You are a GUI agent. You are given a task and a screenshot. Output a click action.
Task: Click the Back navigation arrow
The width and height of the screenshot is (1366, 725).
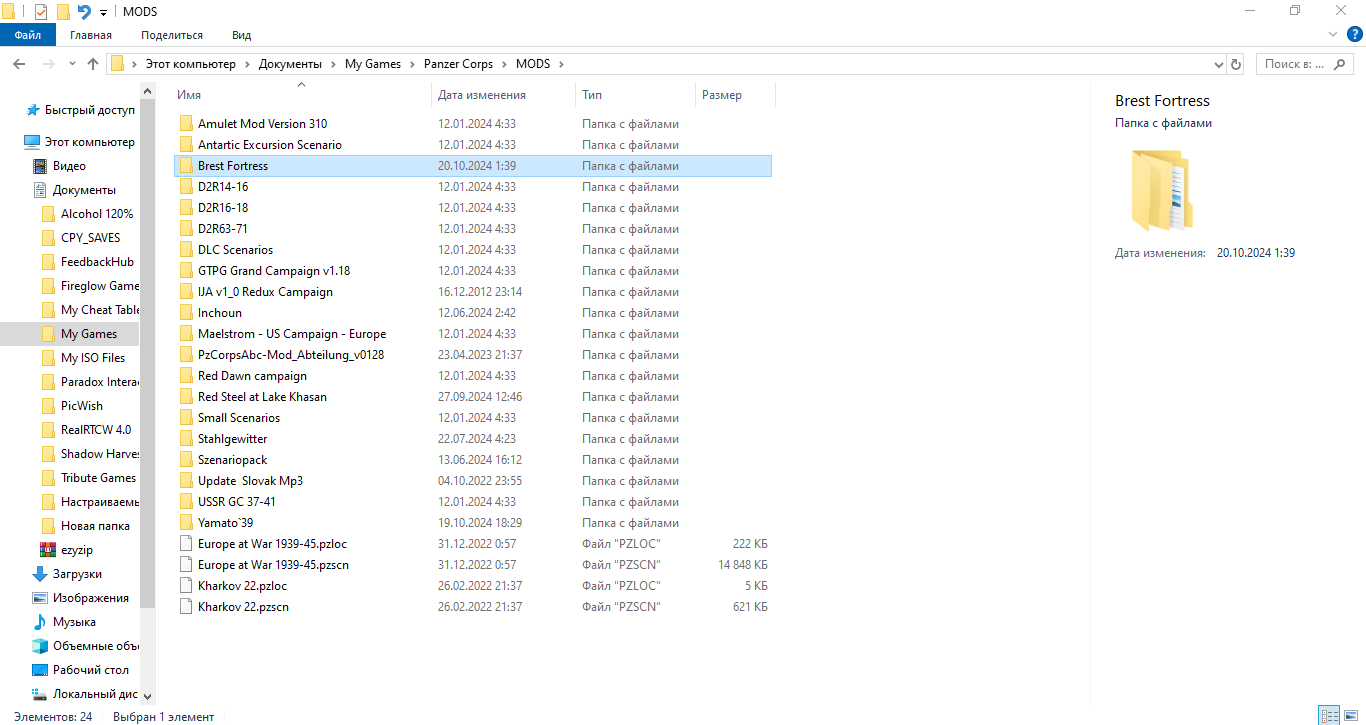point(19,64)
